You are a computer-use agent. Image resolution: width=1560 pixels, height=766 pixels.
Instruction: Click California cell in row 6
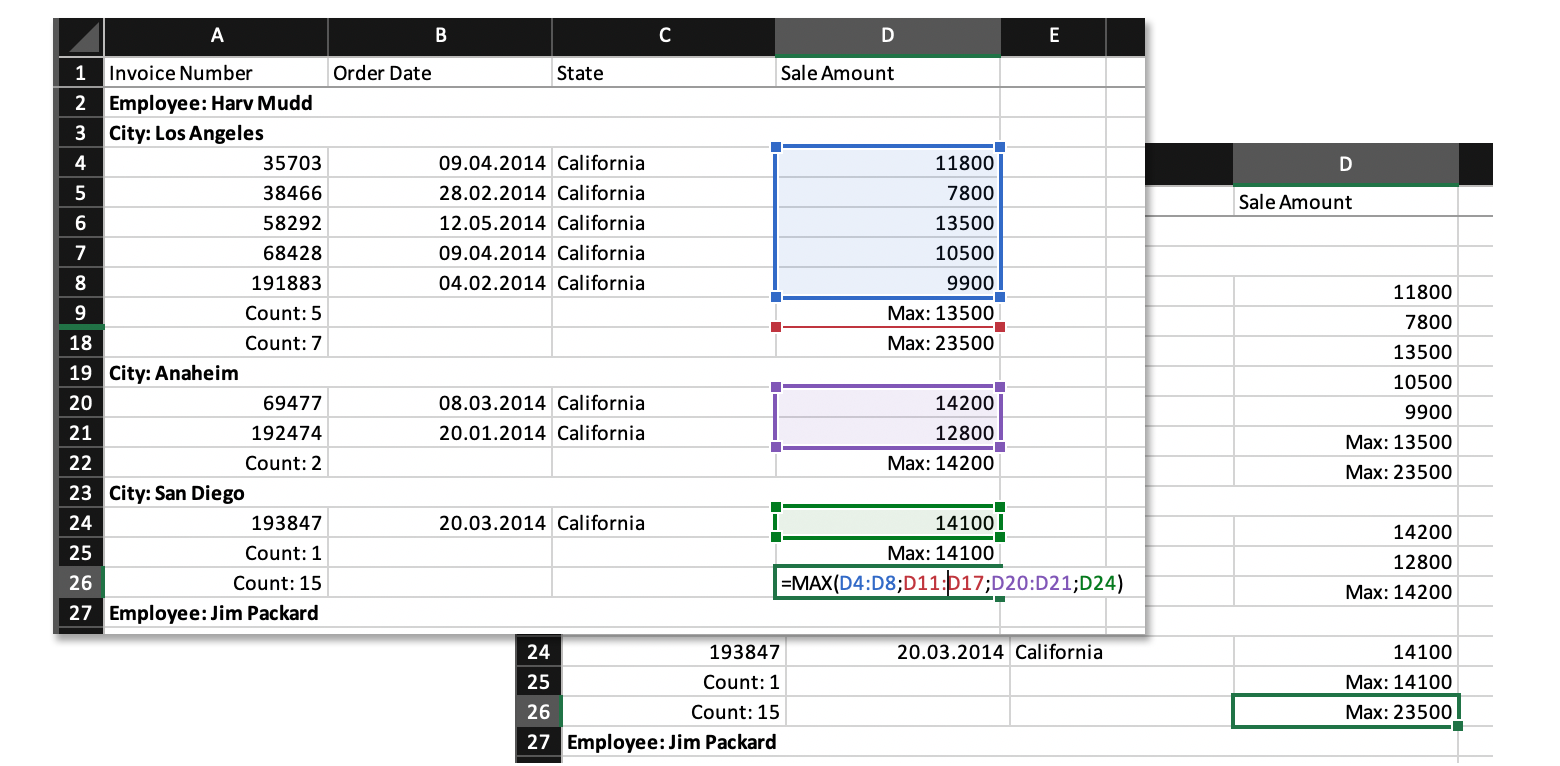tap(664, 223)
